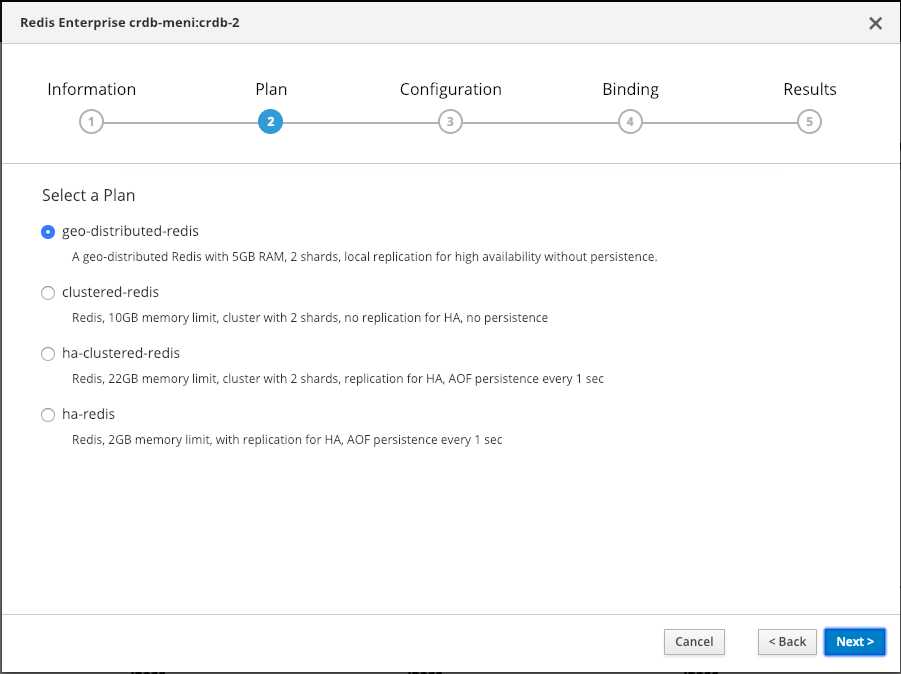The height and width of the screenshot is (674, 901).
Task: Click the step 4 circle for Binding
Action: [x=629, y=122]
